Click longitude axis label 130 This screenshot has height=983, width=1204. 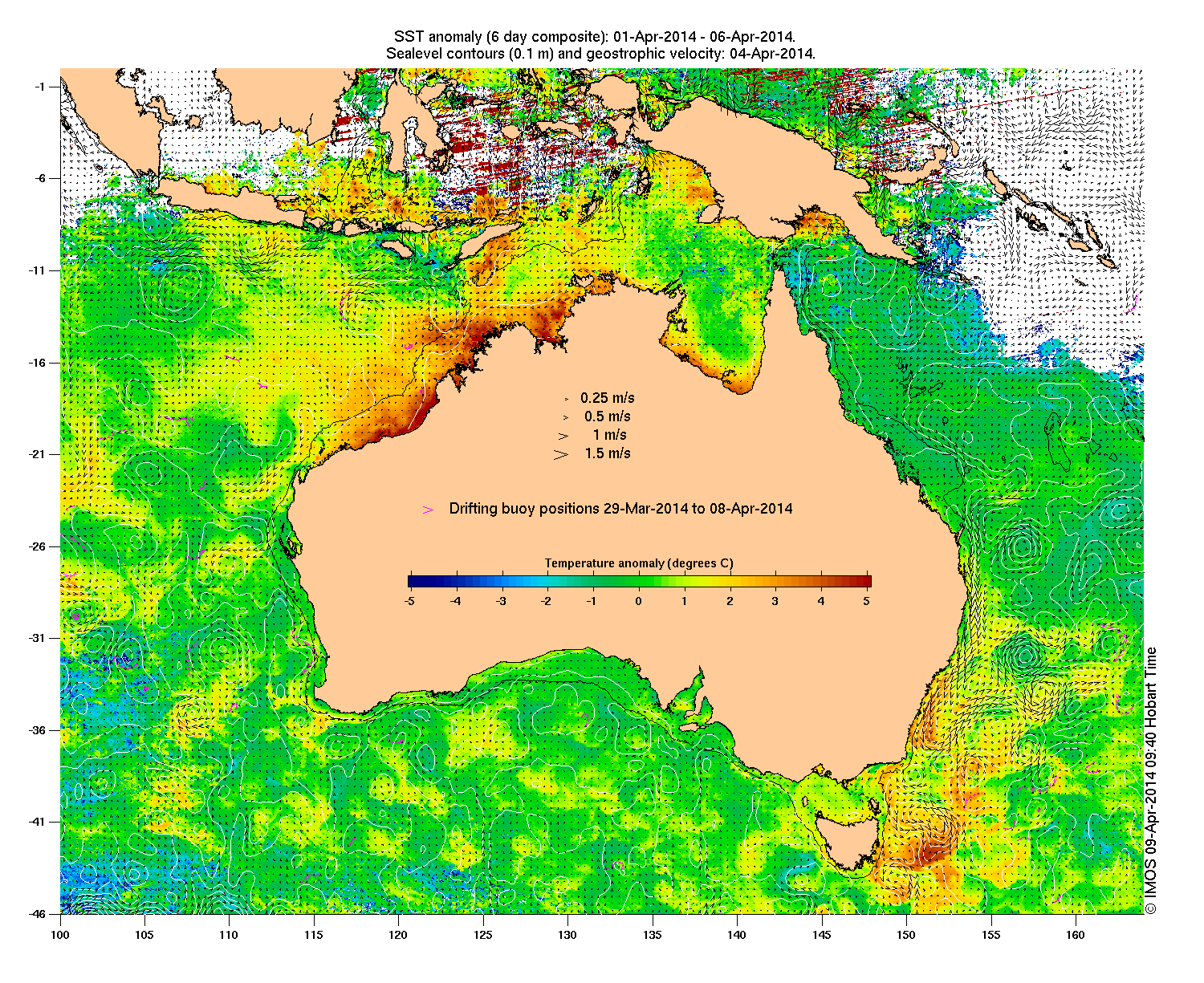[567, 935]
